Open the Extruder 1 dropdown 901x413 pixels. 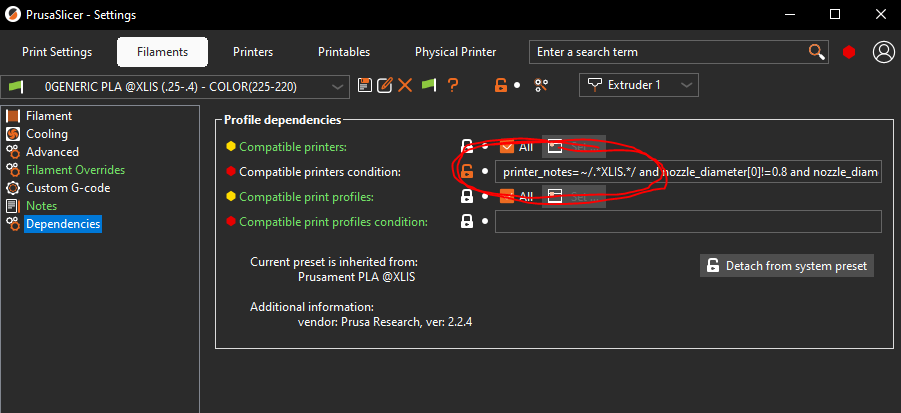[x=639, y=85]
